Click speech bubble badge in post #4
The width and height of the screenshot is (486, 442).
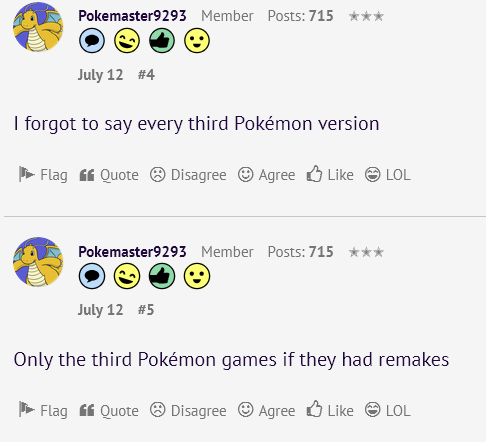pos(92,41)
